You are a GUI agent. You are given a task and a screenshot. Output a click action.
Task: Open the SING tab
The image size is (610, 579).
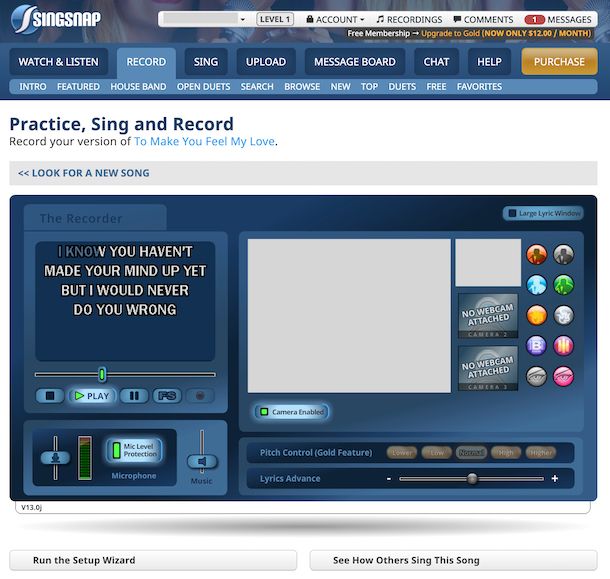(x=206, y=61)
